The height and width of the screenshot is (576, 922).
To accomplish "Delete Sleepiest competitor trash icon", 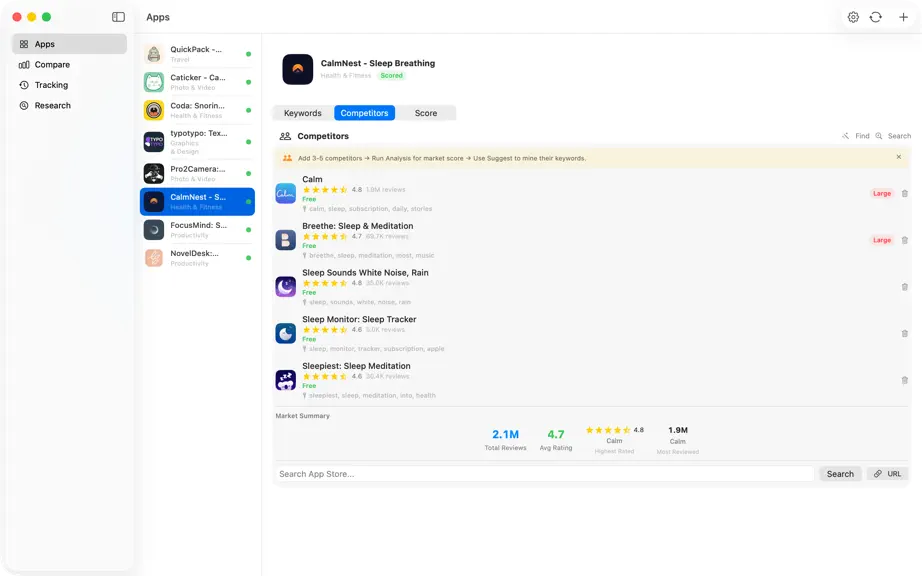I will 904,380.
